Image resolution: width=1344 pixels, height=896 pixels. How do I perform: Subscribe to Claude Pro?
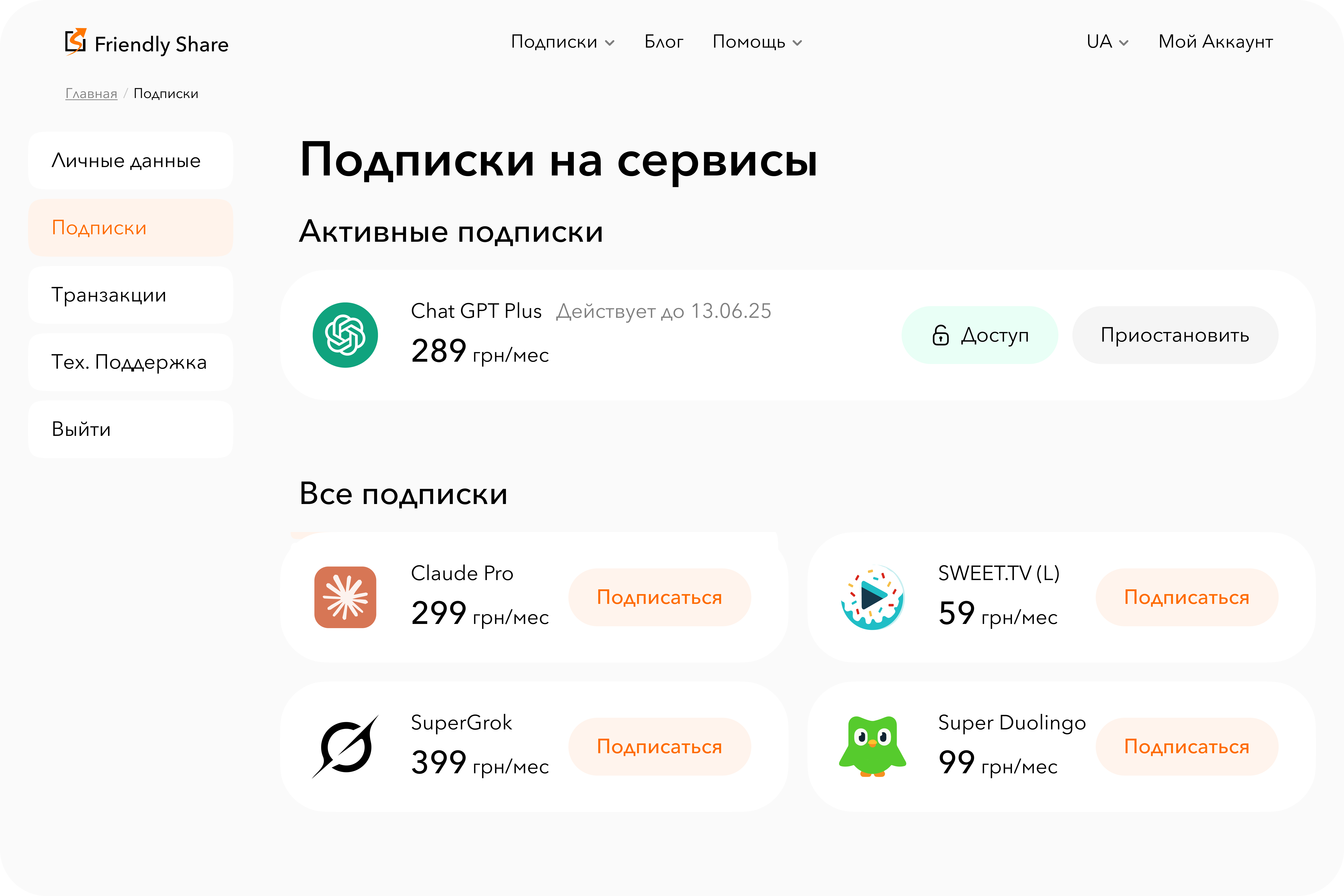[659, 597]
